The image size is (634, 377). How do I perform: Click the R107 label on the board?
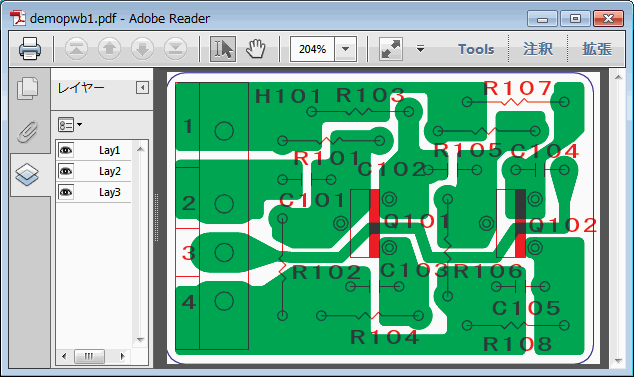[518, 88]
